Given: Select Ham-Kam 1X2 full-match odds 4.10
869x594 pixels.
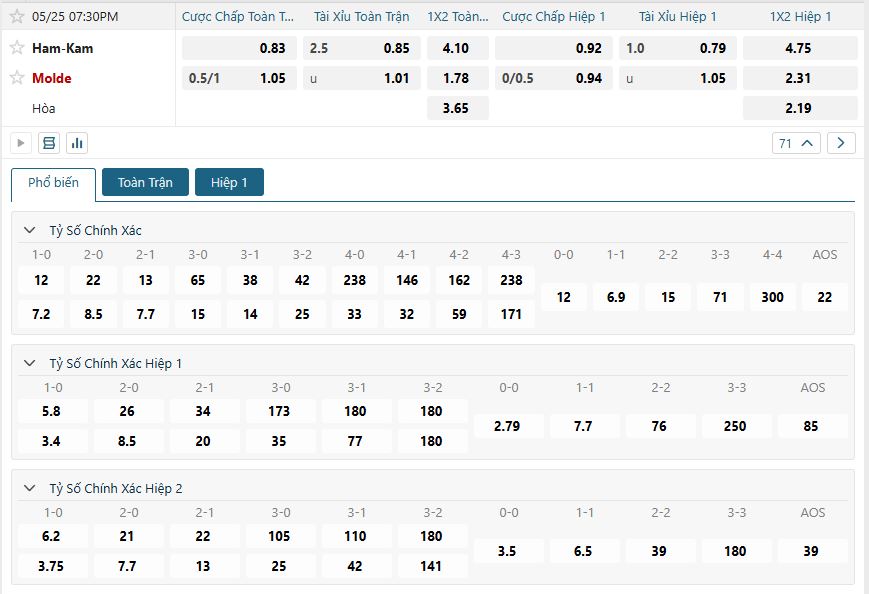Looking at the screenshot, I should [x=458, y=48].
